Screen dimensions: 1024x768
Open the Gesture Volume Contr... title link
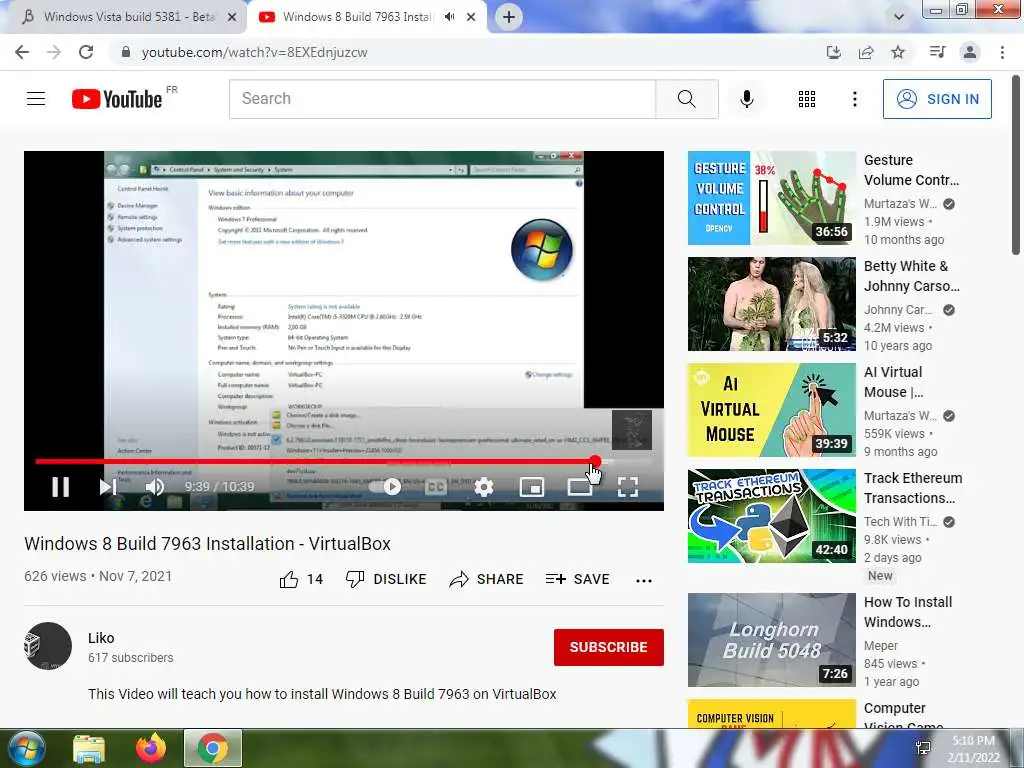(912, 170)
